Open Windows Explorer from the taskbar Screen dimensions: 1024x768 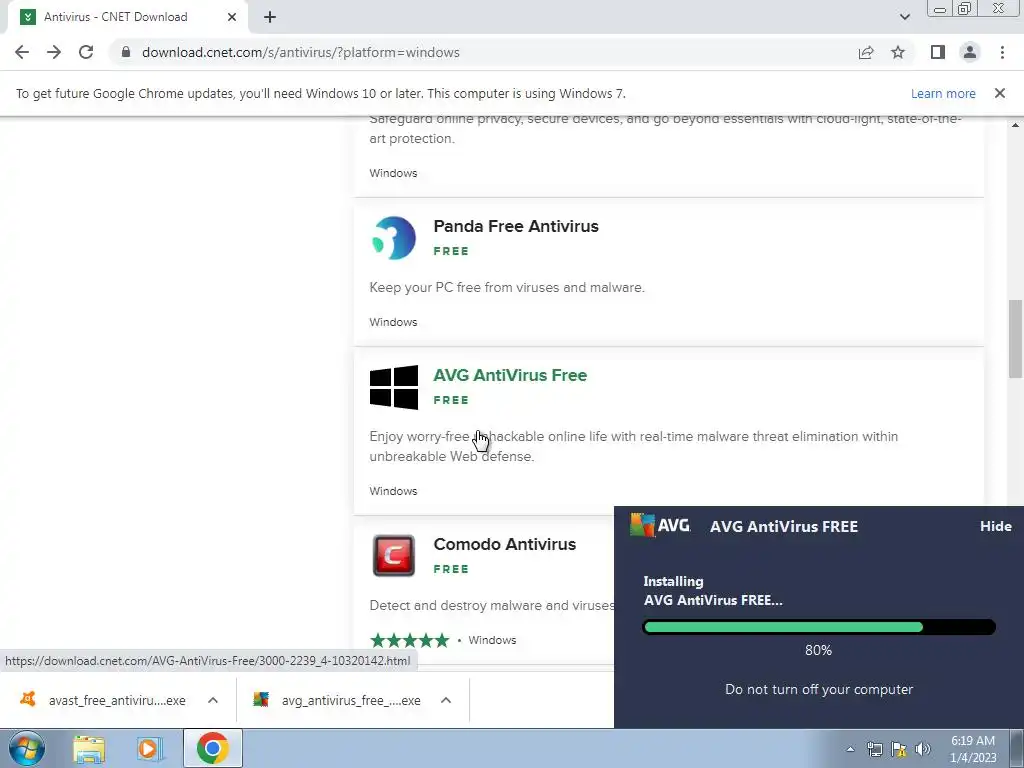tap(89, 748)
